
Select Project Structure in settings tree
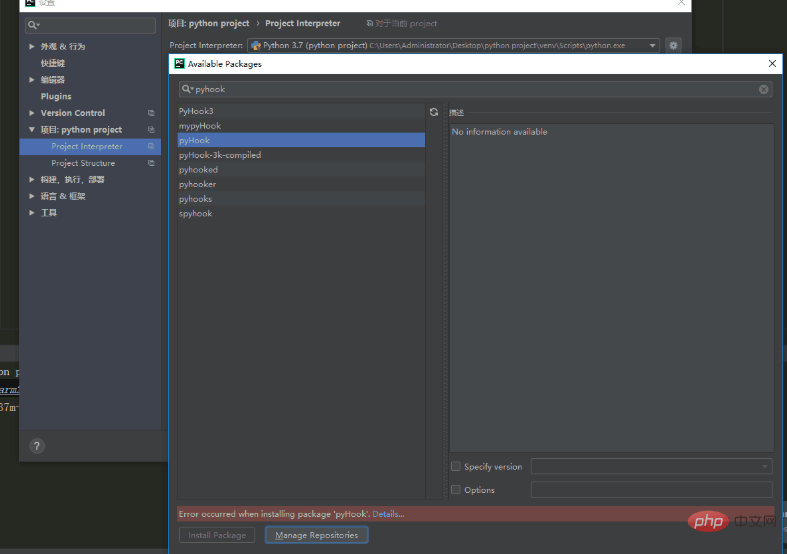(x=83, y=163)
